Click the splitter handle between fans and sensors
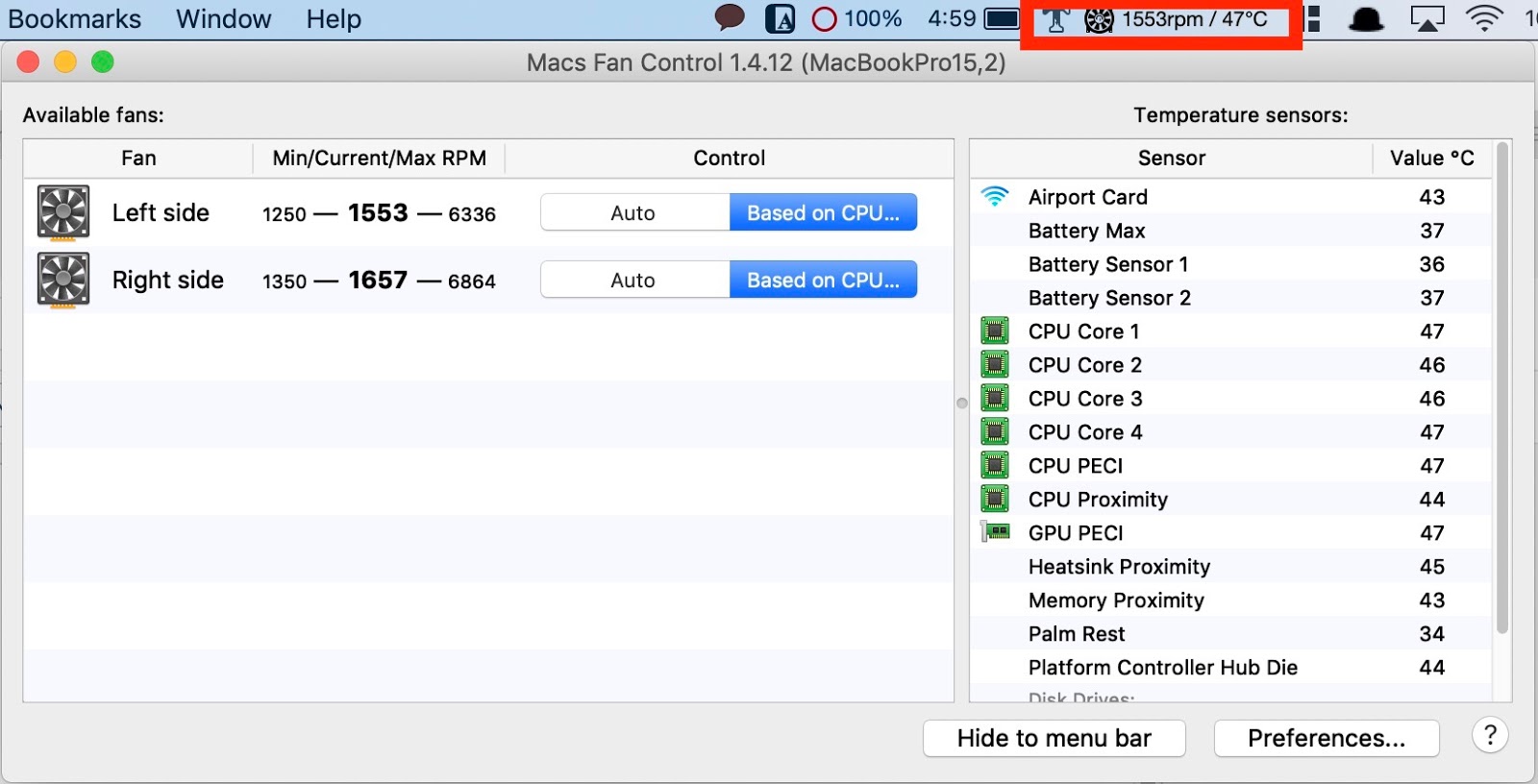 click(x=962, y=403)
